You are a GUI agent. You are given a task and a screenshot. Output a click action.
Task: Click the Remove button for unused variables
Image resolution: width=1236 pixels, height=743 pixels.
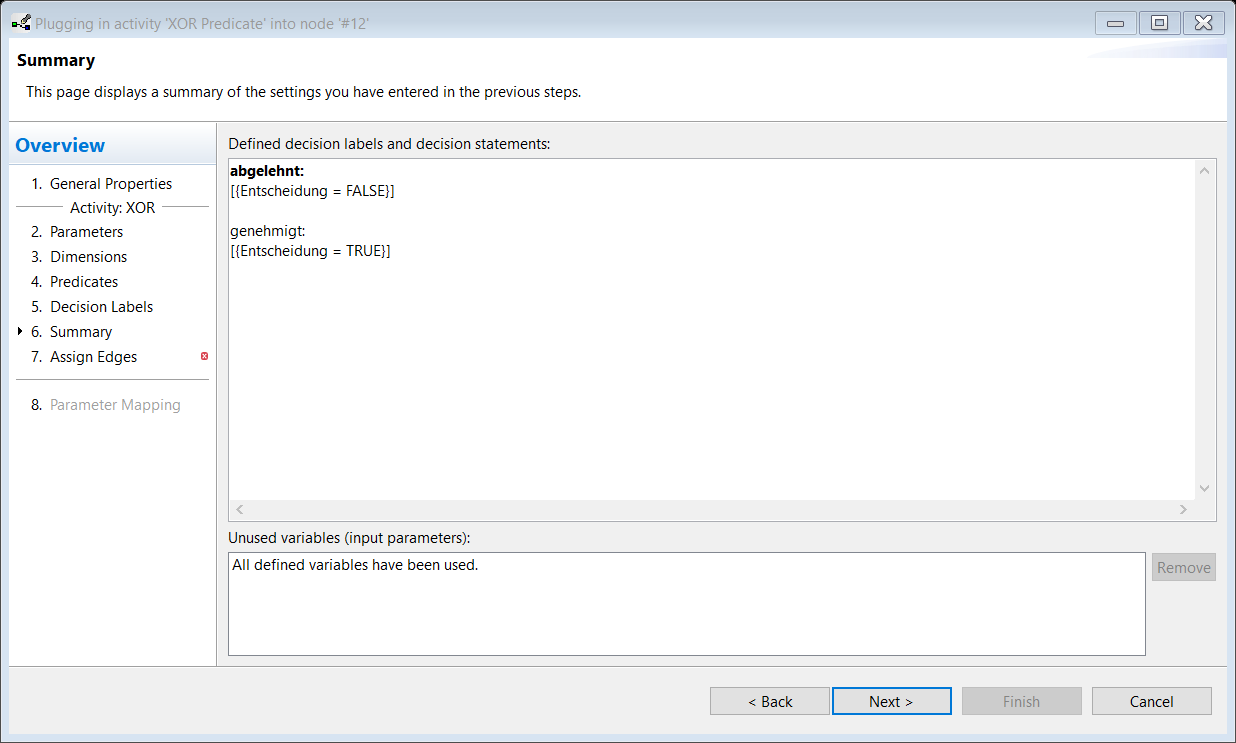[x=1184, y=567]
